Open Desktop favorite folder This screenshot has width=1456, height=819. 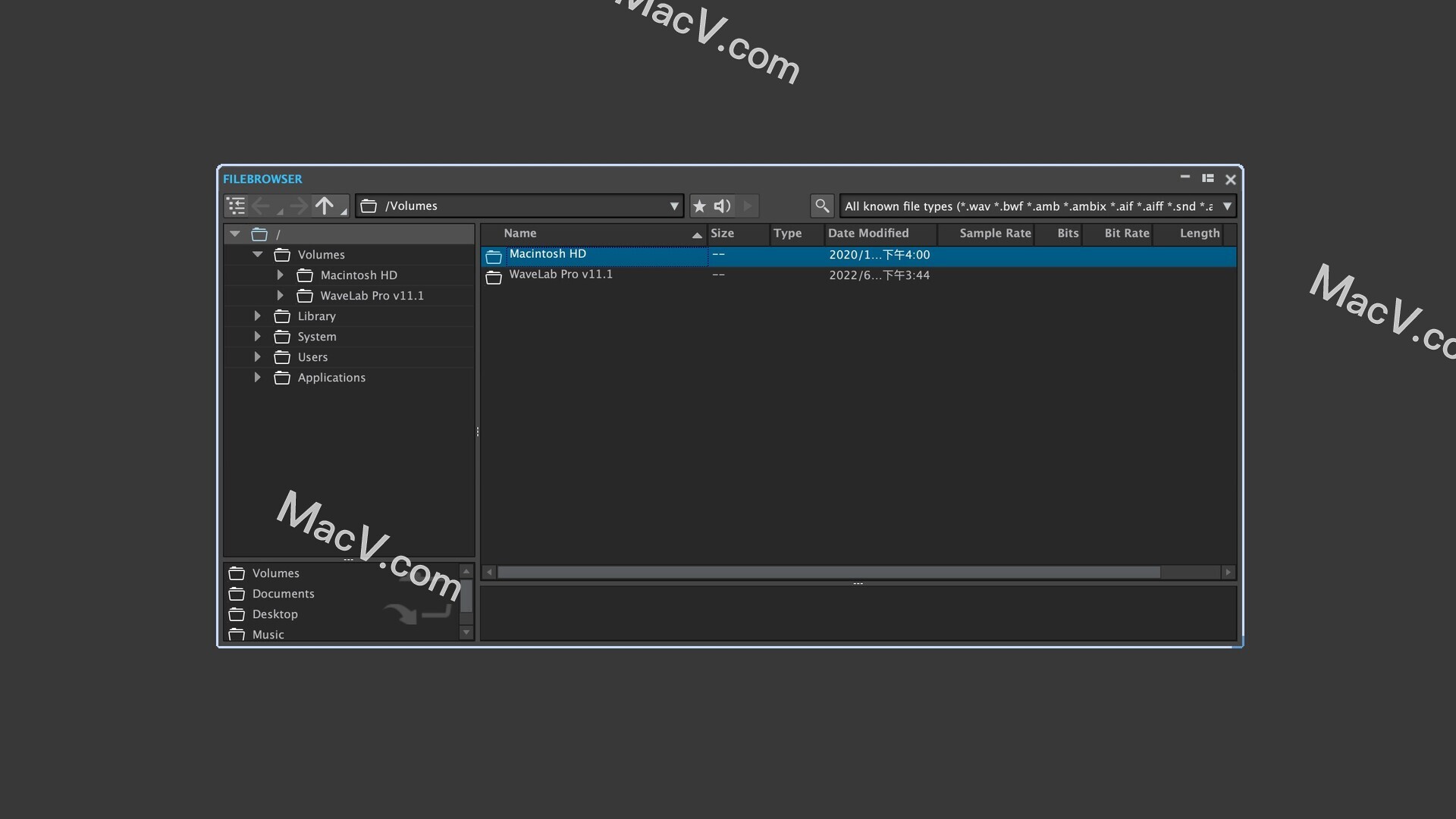coord(275,614)
